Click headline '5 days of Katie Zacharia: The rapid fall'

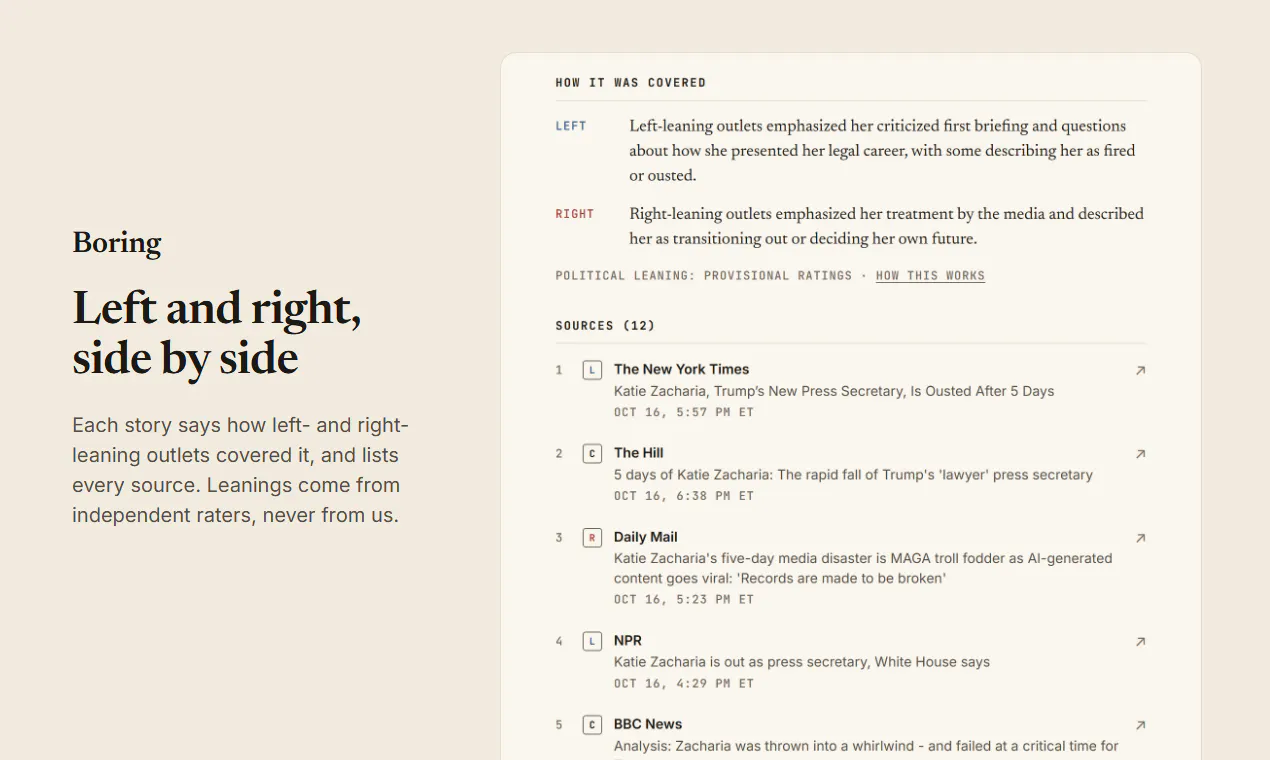tap(853, 475)
